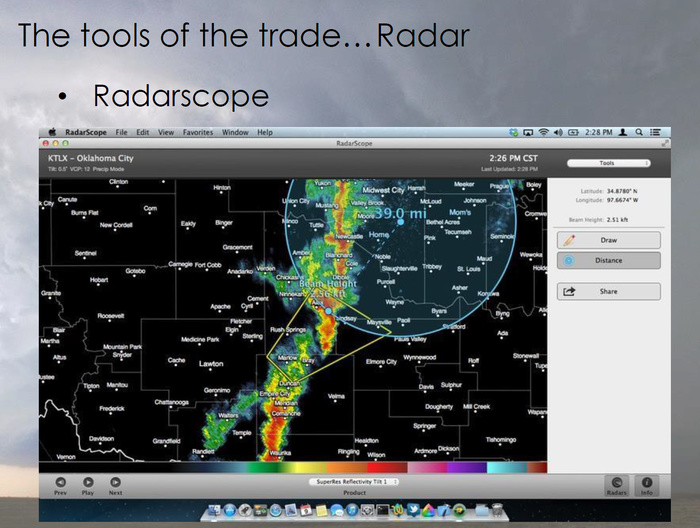This screenshot has height=528, width=700.
Task: Click the Beam Height 2.51 kft value
Action: 618,220
